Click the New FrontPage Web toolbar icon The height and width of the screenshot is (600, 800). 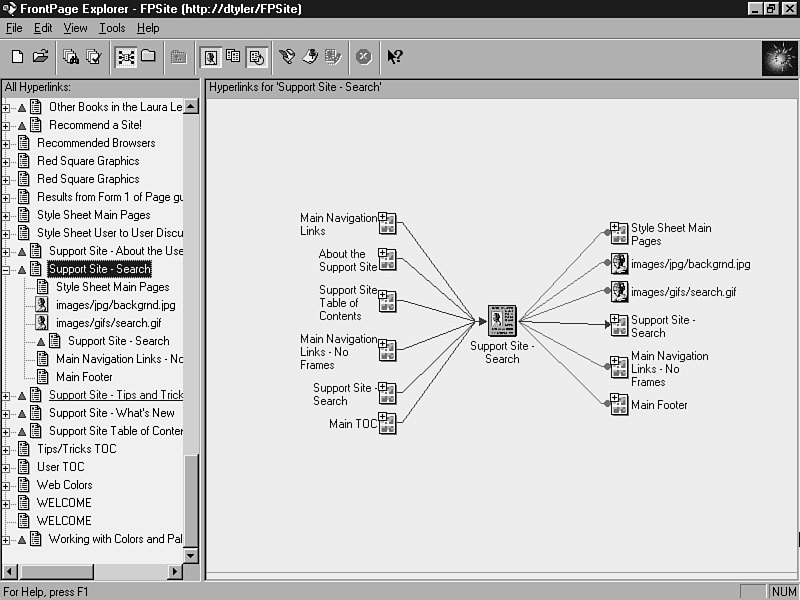[17, 57]
